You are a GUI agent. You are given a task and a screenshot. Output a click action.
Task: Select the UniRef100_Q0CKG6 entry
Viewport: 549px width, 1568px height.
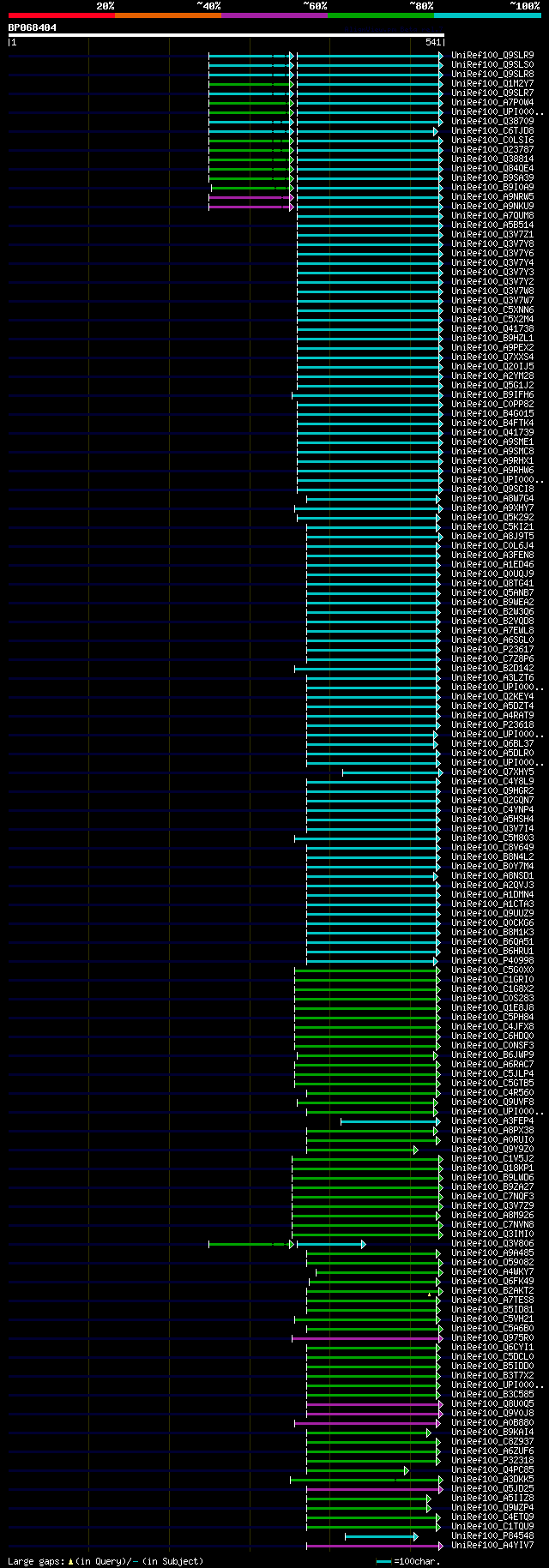[492, 923]
